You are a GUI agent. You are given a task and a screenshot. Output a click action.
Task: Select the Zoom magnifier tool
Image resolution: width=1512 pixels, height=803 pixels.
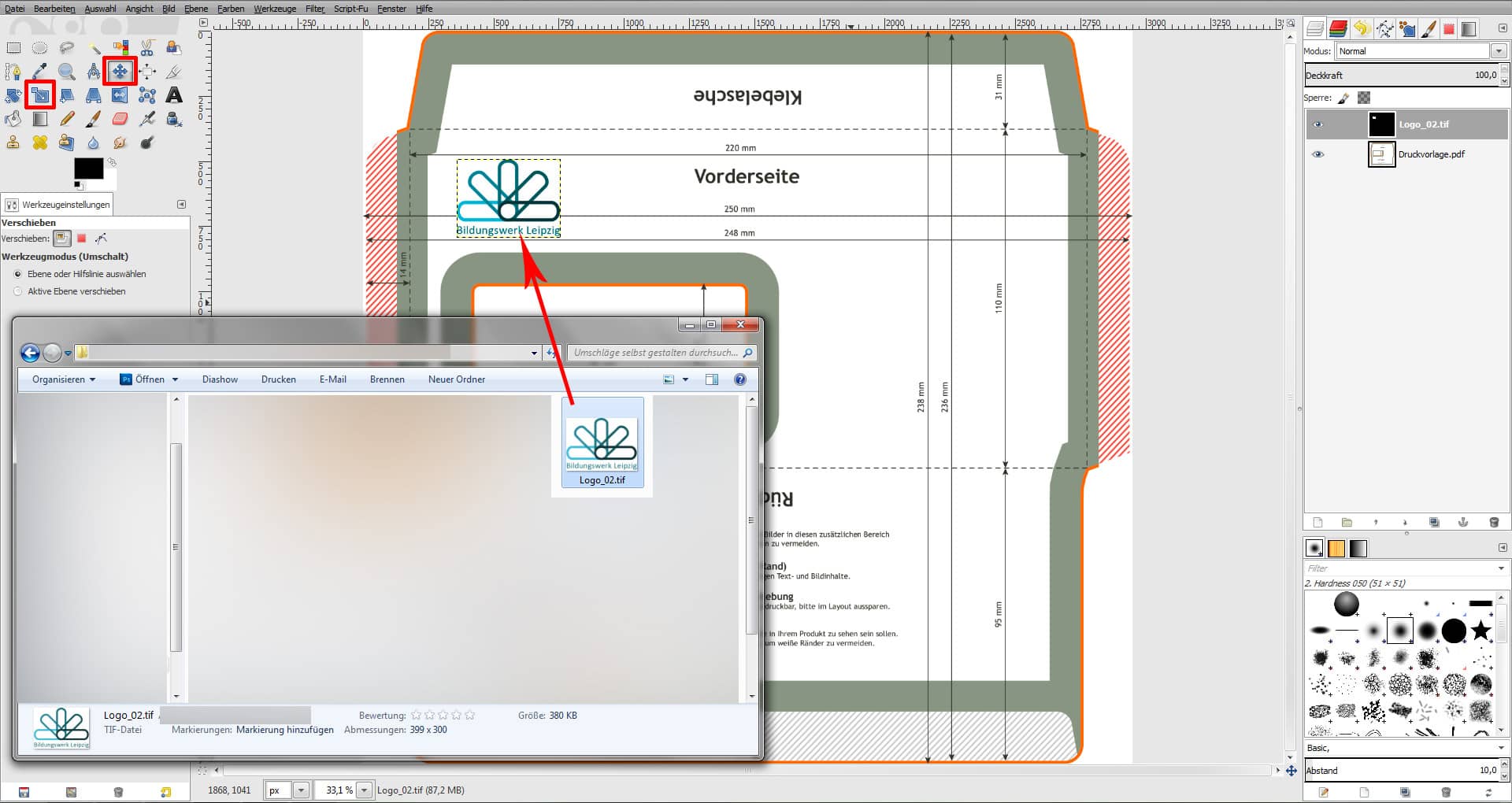(x=67, y=72)
